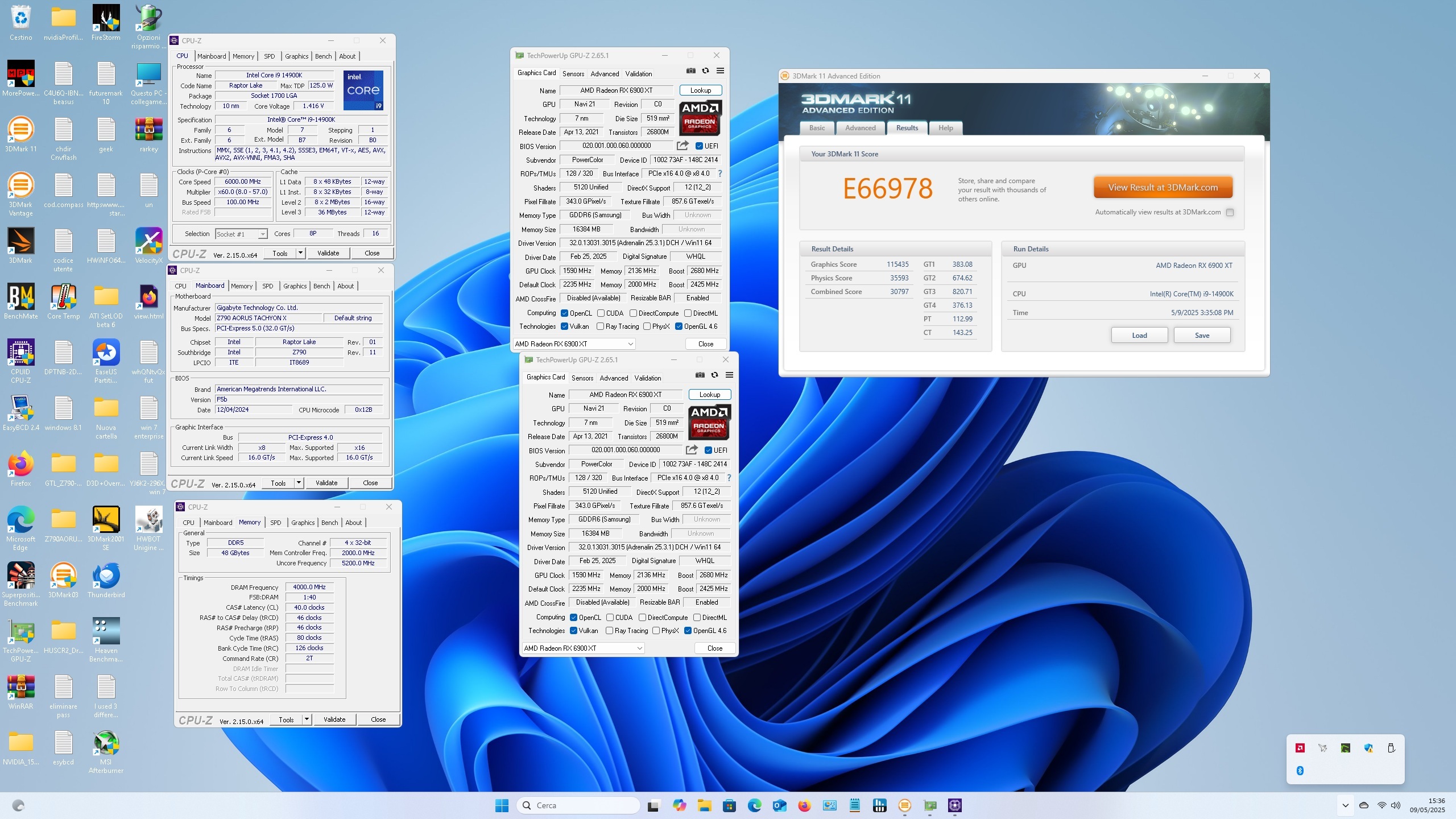
Task: Open the Cestino recycle bin desktop icon
Action: 20,23
